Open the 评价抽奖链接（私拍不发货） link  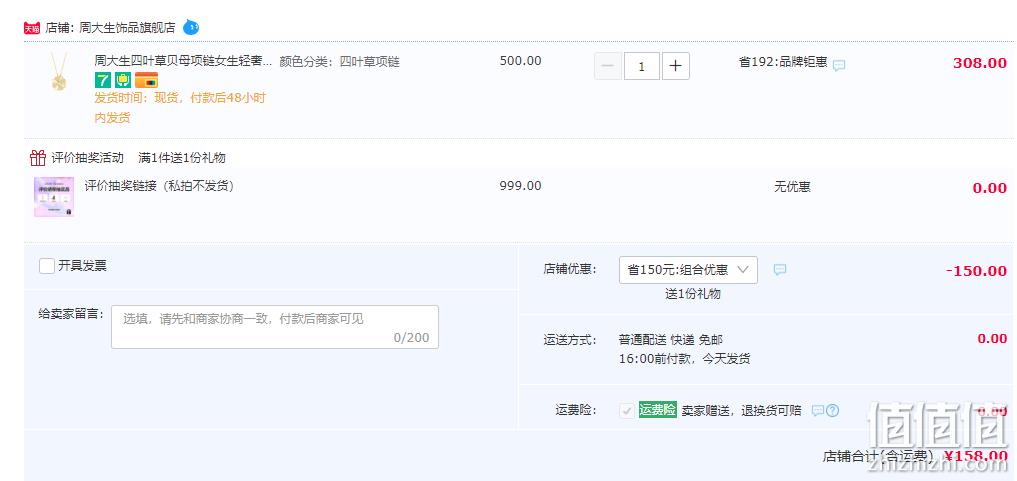click(x=159, y=186)
